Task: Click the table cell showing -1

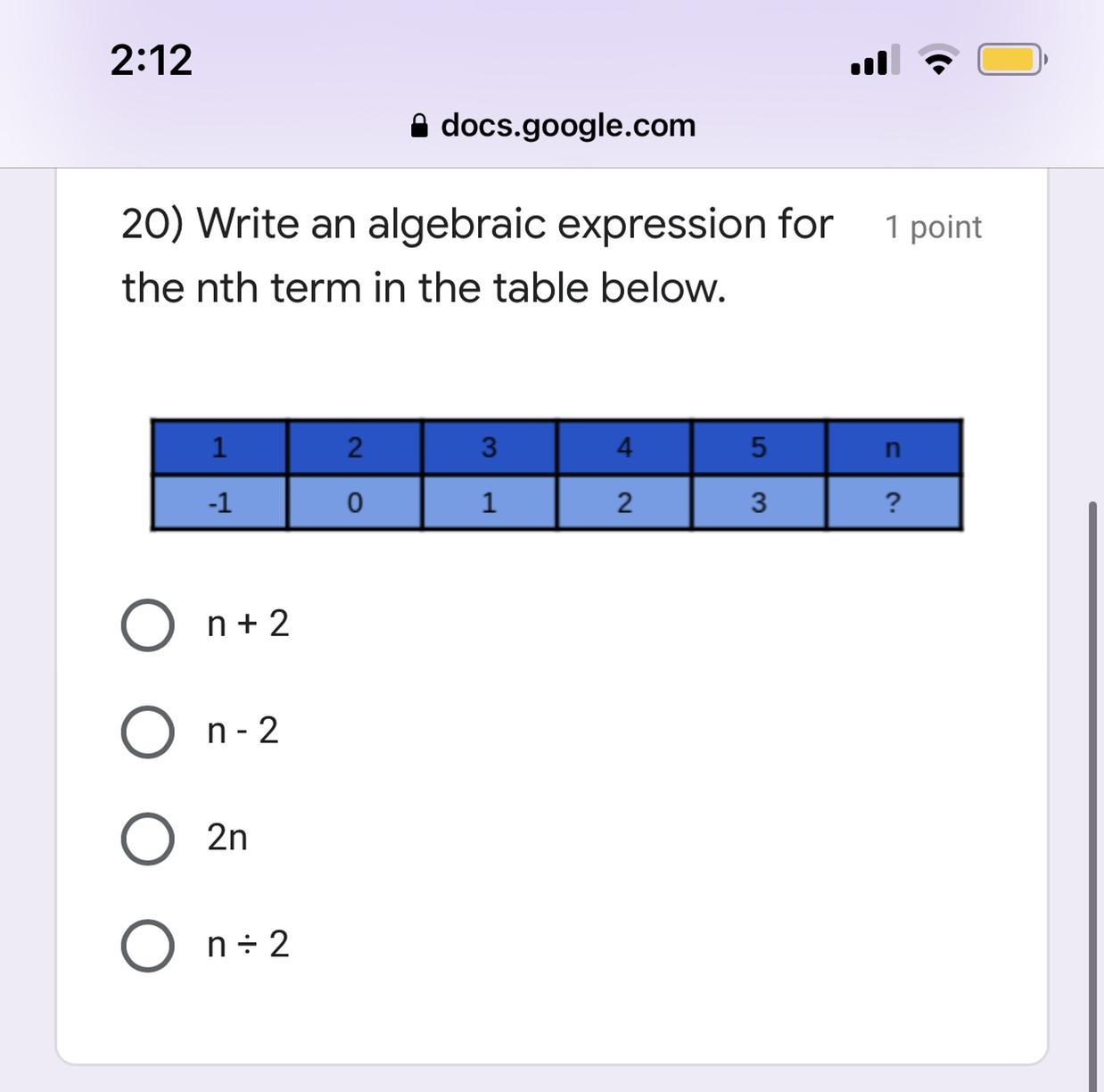Action: pos(219,503)
